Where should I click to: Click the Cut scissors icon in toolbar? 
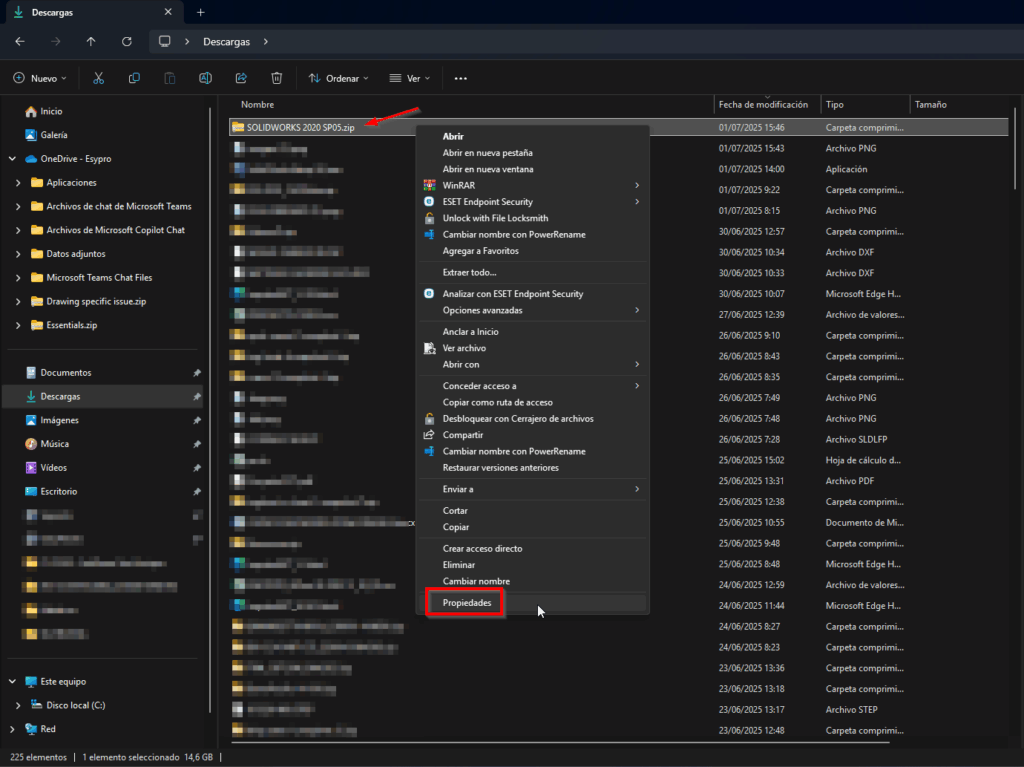tap(99, 78)
